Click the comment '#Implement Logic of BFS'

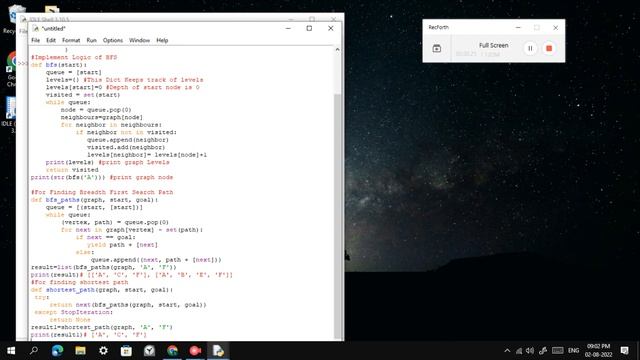click(x=74, y=57)
